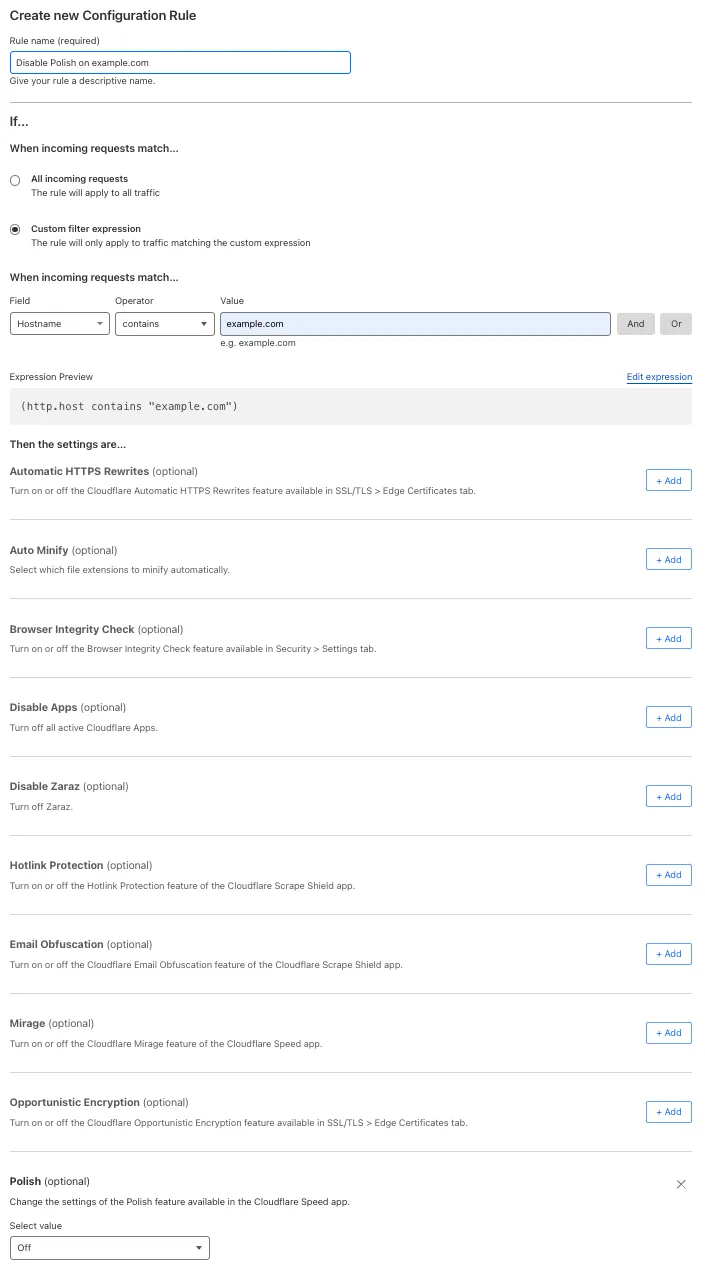Open the Hostname field dropdown

point(60,324)
